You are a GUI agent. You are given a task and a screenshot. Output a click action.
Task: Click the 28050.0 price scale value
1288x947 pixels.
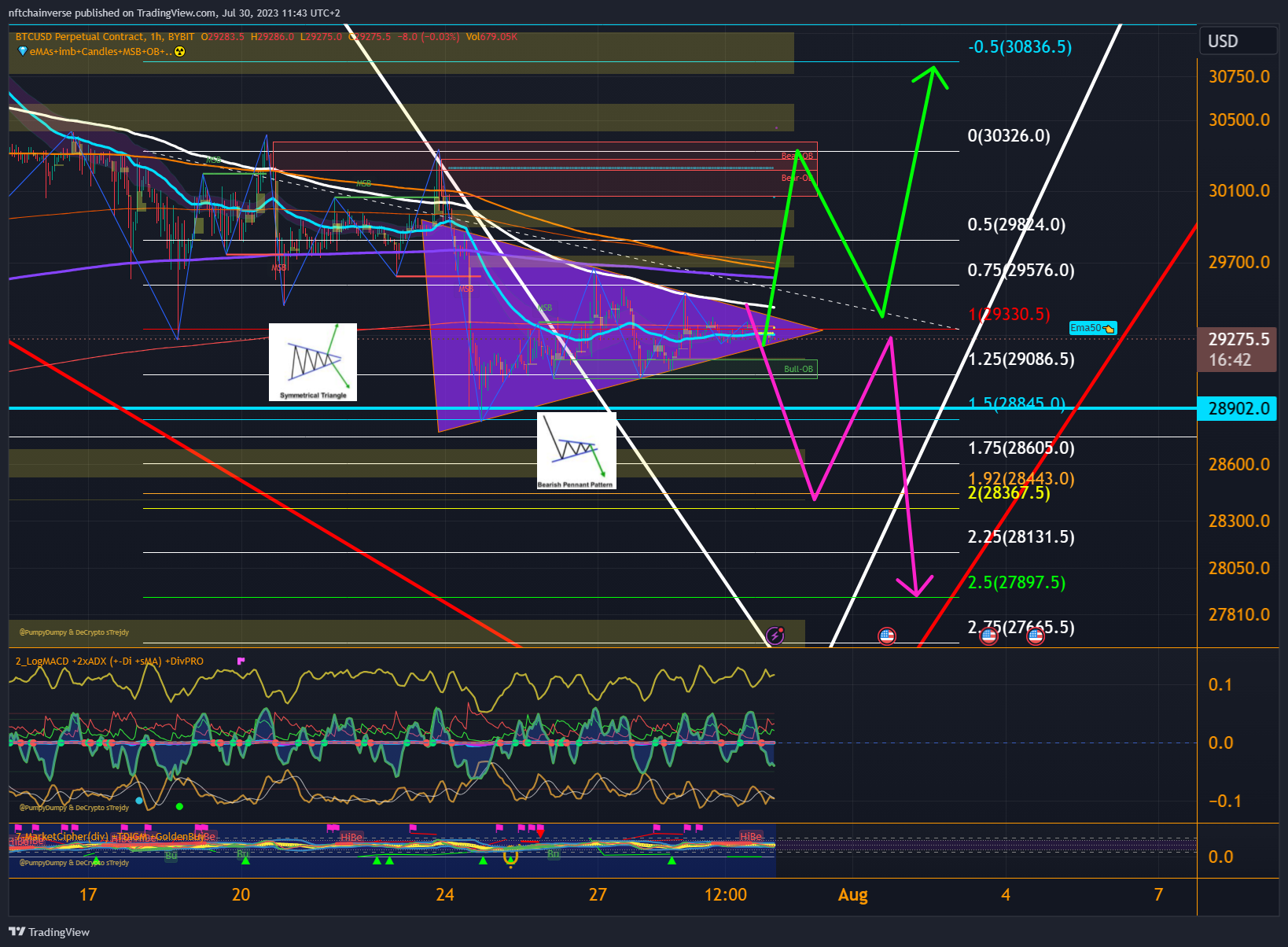click(1239, 569)
